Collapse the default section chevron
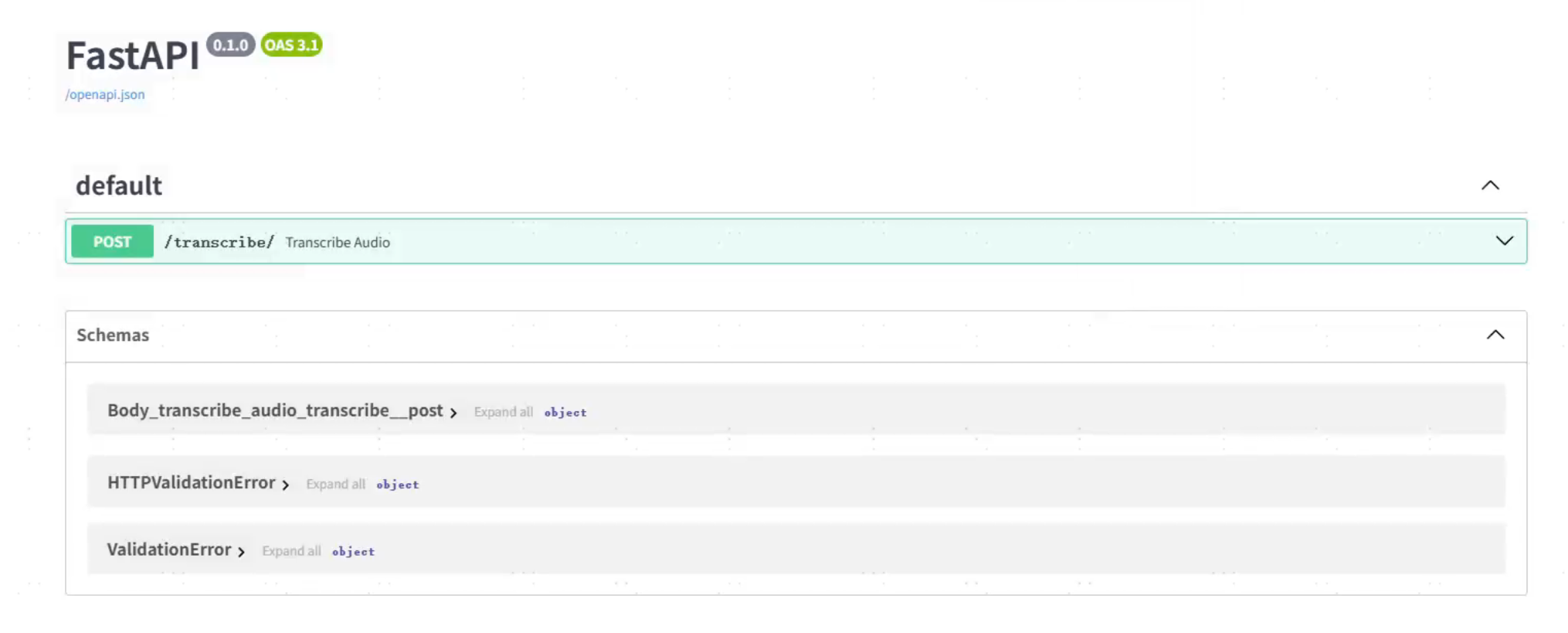The image size is (1568, 633). (x=1490, y=185)
